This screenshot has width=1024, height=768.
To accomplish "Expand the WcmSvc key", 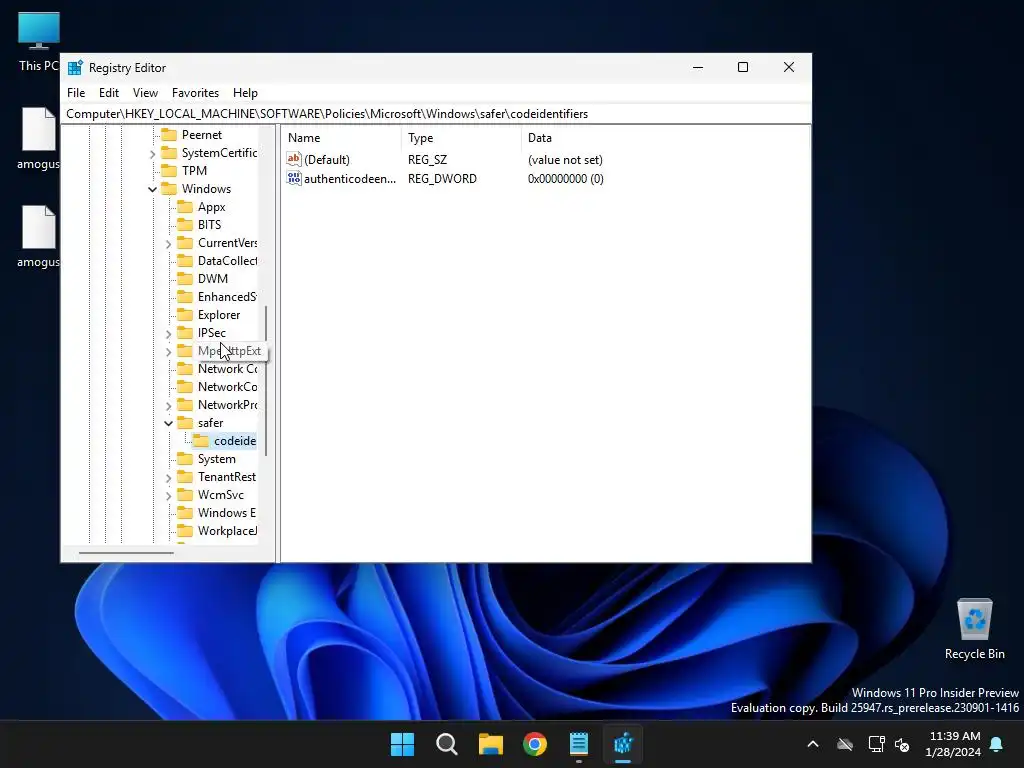I will (x=168, y=496).
